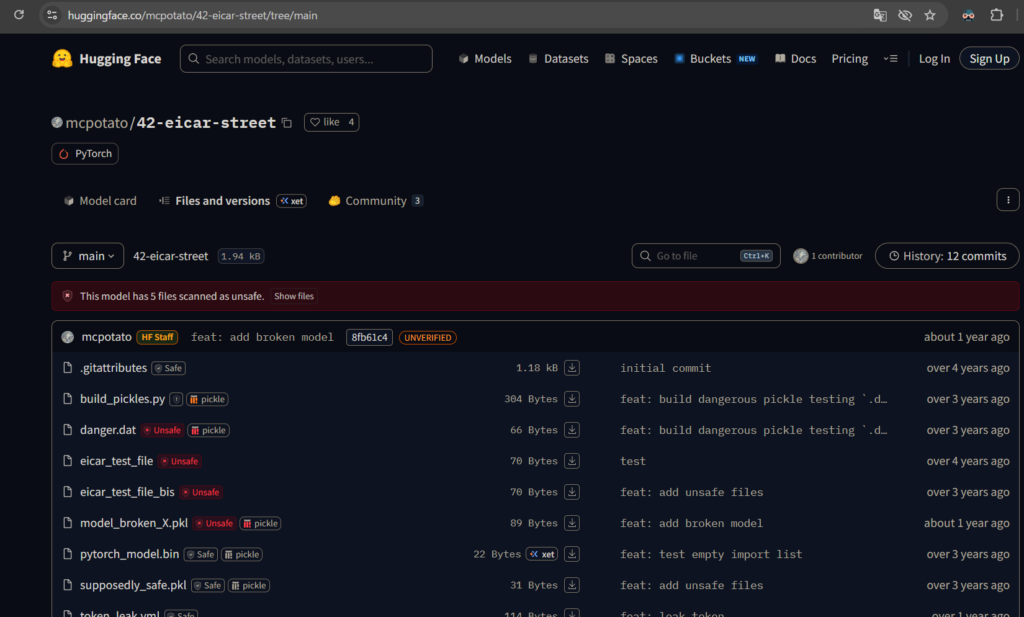Viewport: 1024px width, 617px height.
Task: Click the Hugging Face logo icon
Action: click(62, 59)
